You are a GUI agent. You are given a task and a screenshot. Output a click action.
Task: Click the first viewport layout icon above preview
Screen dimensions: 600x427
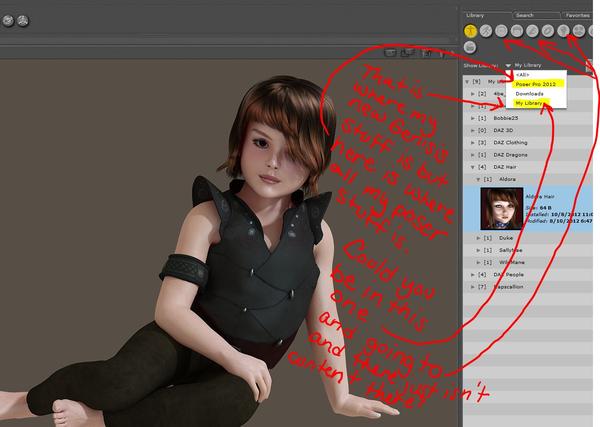(390, 52)
